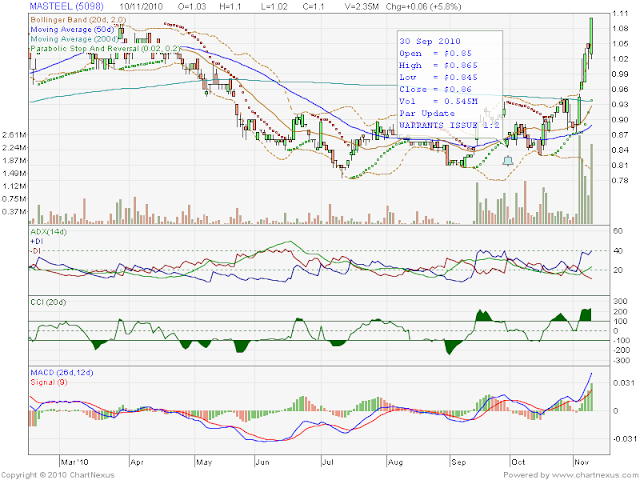Click the -DI indicator label
Image resolution: width=640 pixels, height=480 pixels.
(36, 251)
